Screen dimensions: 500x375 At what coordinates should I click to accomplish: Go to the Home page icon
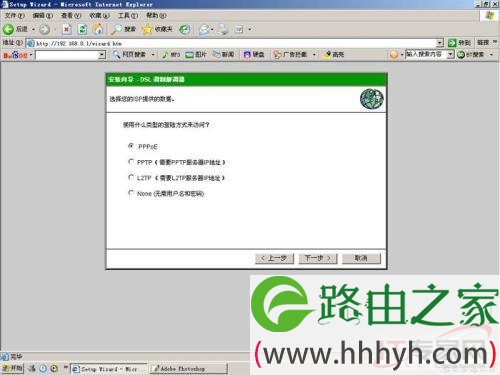coord(98,29)
